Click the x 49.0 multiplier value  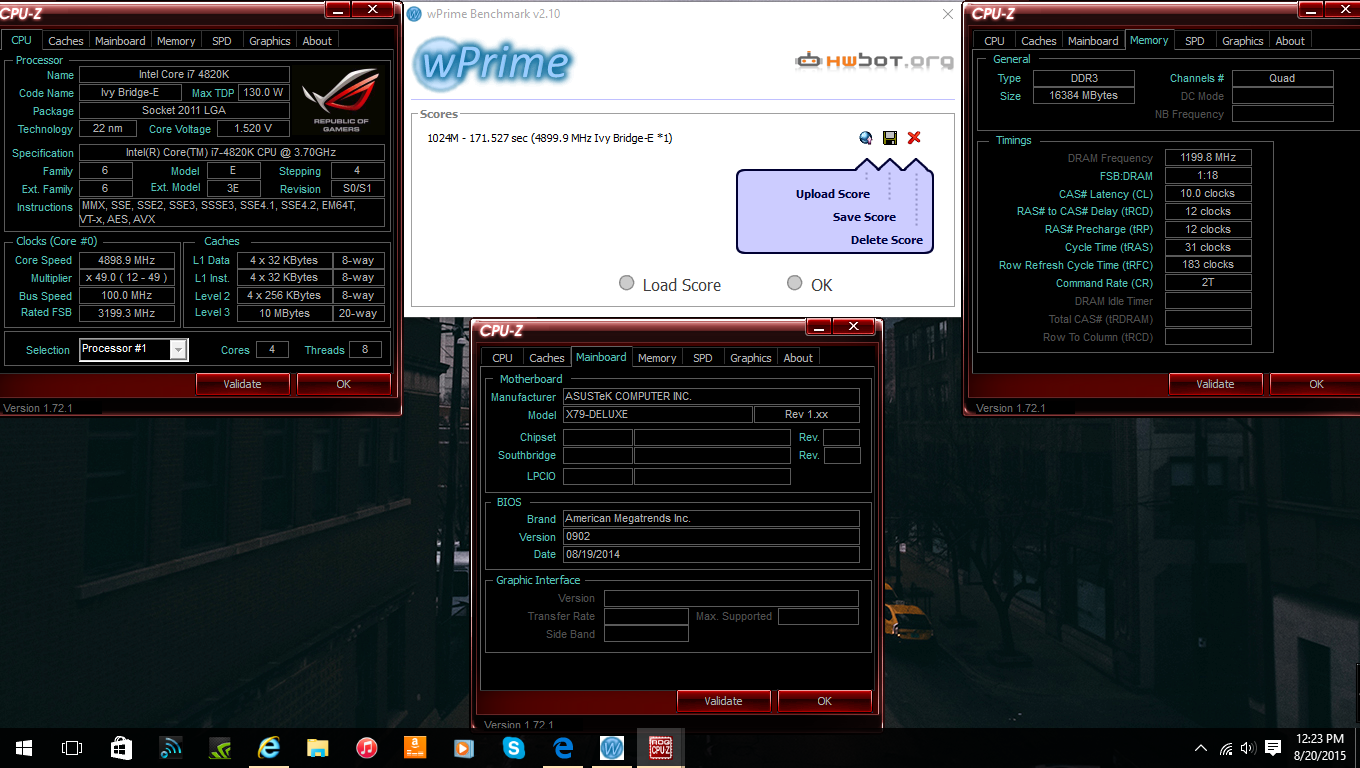[127, 278]
